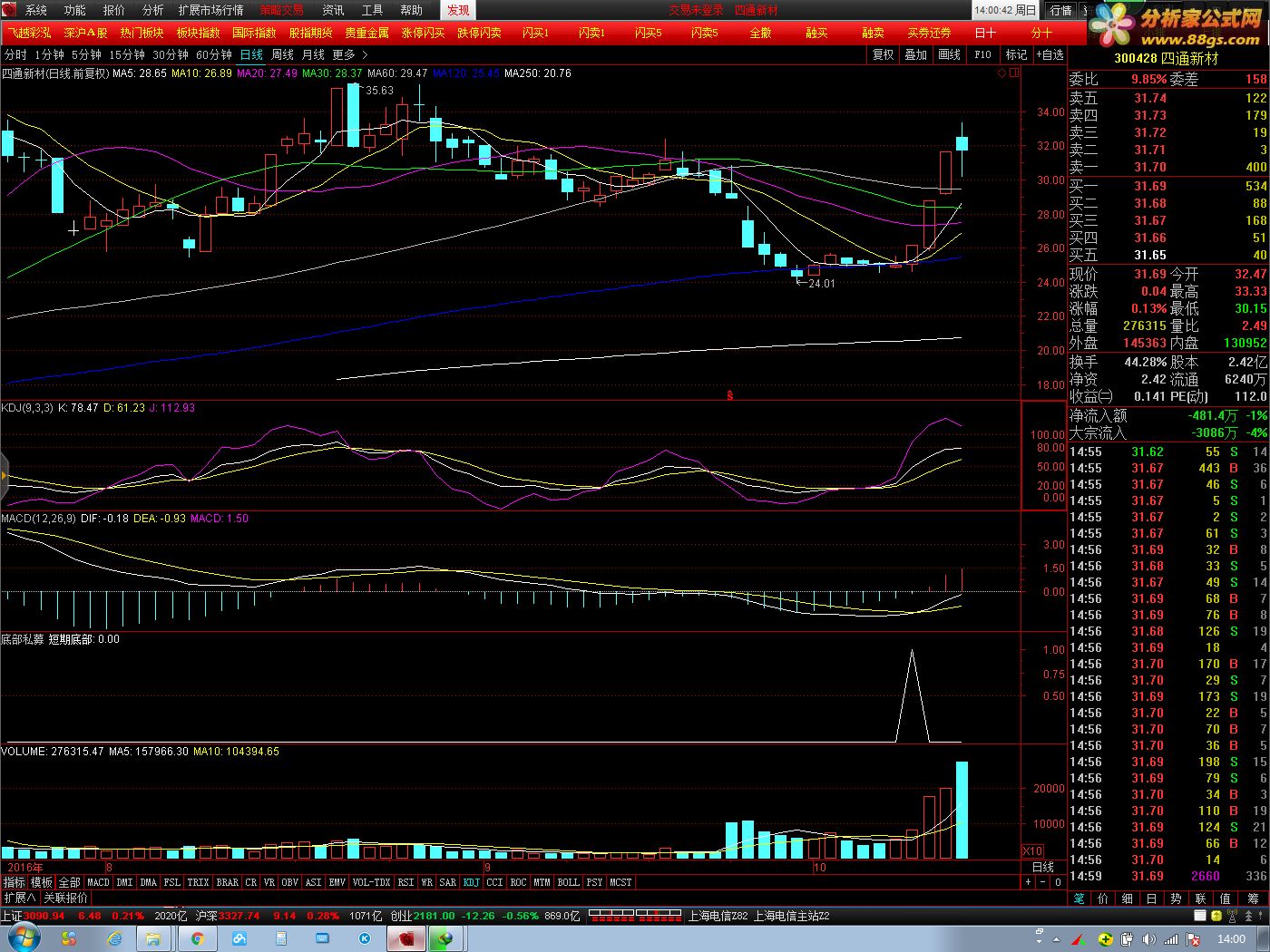The image size is (1270, 952).
Task: Click the 叠加 overlay button
Action: pyautogui.click(x=916, y=54)
